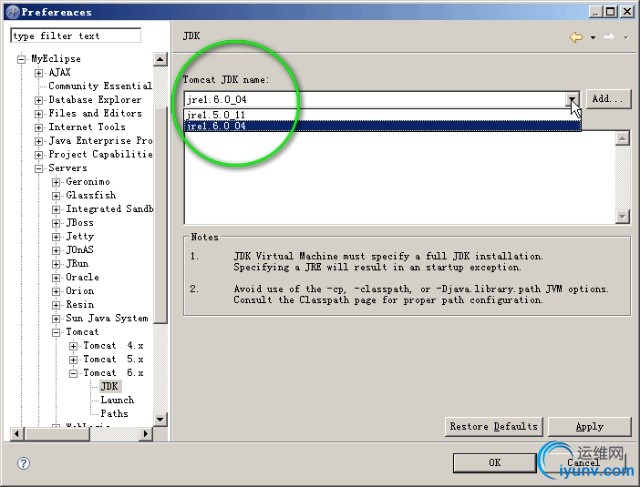
Task: Expand the Tomcat 4.x node
Action: 73,346
